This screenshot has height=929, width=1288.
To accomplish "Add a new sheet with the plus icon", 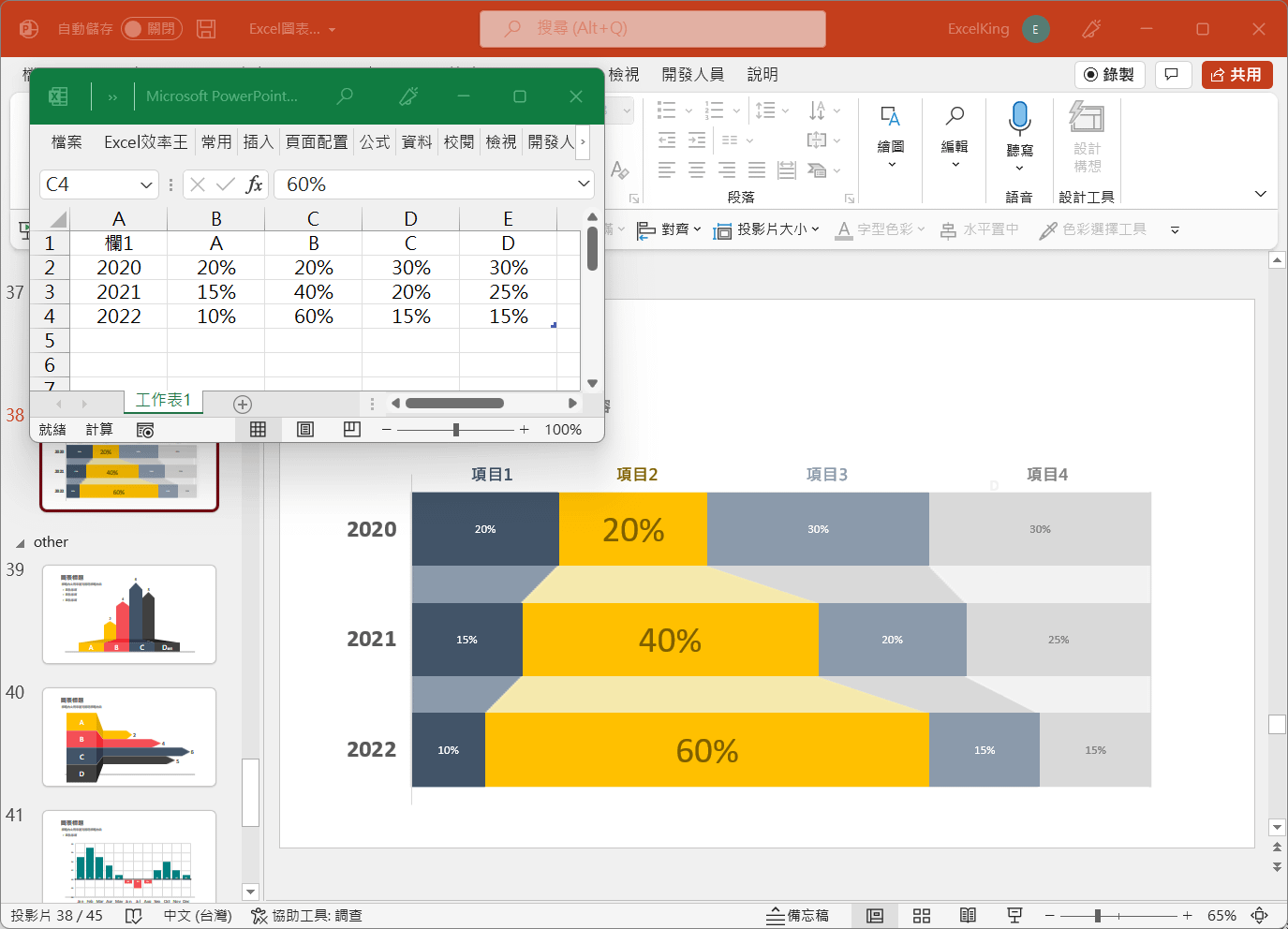I will pos(243,405).
